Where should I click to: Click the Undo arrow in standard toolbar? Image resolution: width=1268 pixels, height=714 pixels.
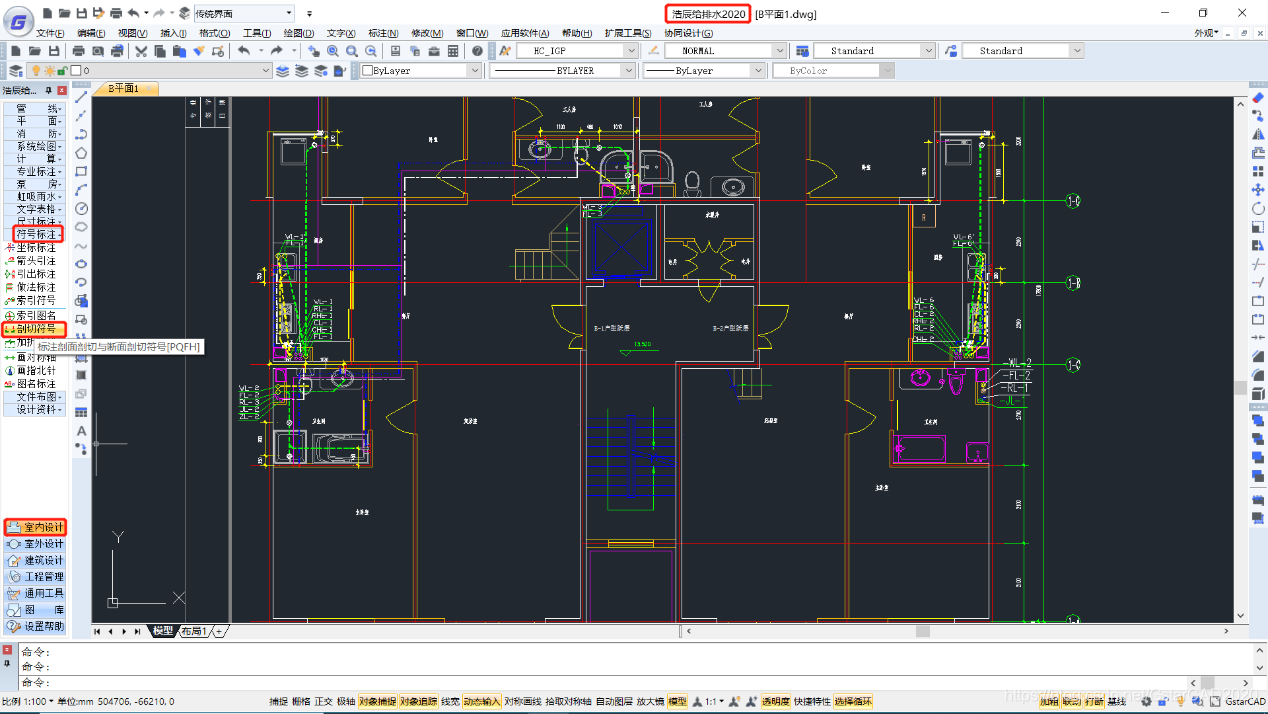coord(243,51)
